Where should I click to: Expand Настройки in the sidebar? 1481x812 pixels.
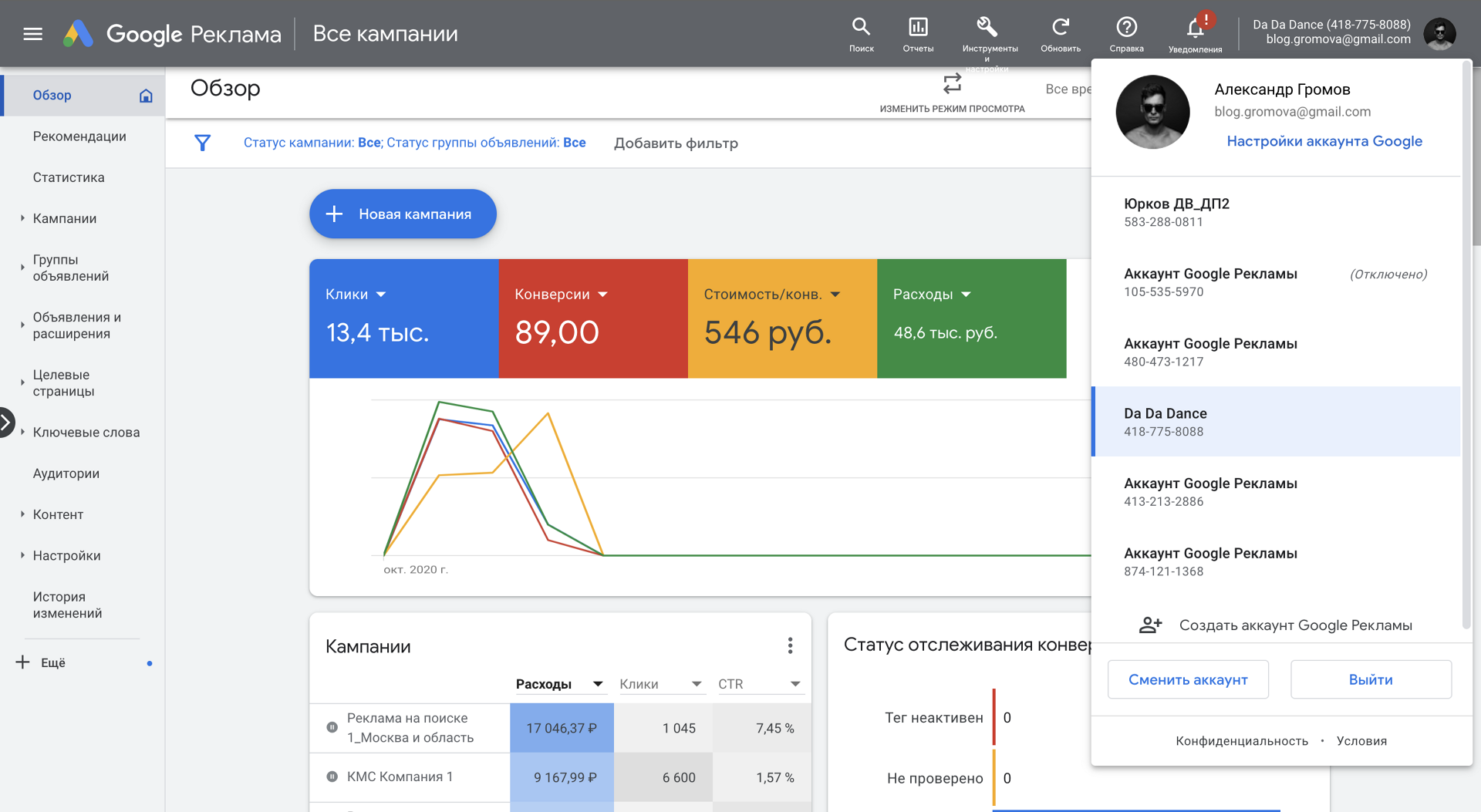[x=22, y=555]
